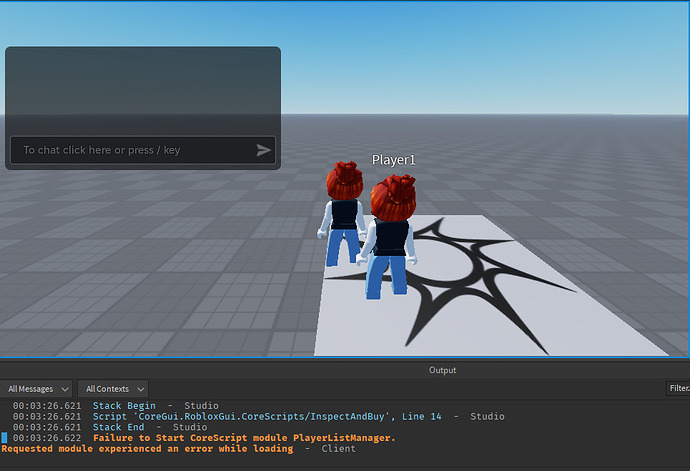Open the All Messages dropdown
This screenshot has height=471, width=690.
click(x=37, y=389)
